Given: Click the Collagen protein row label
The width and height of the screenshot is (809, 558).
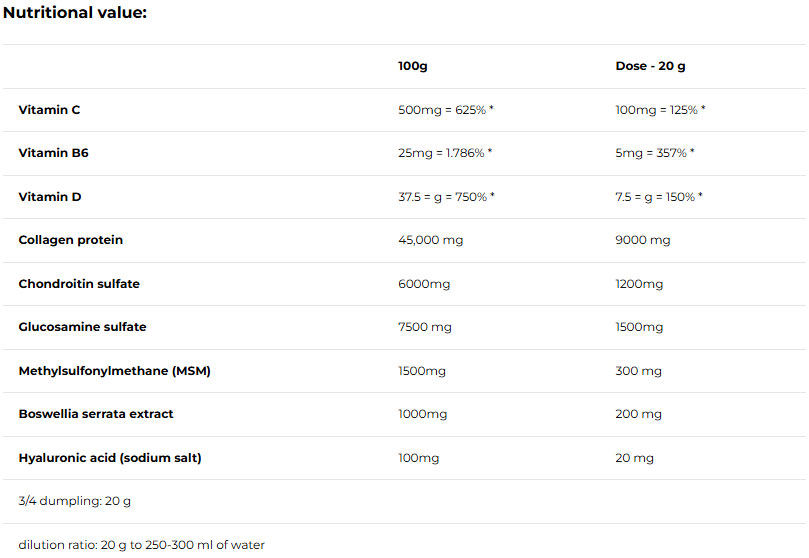Looking at the screenshot, I should click(70, 240).
